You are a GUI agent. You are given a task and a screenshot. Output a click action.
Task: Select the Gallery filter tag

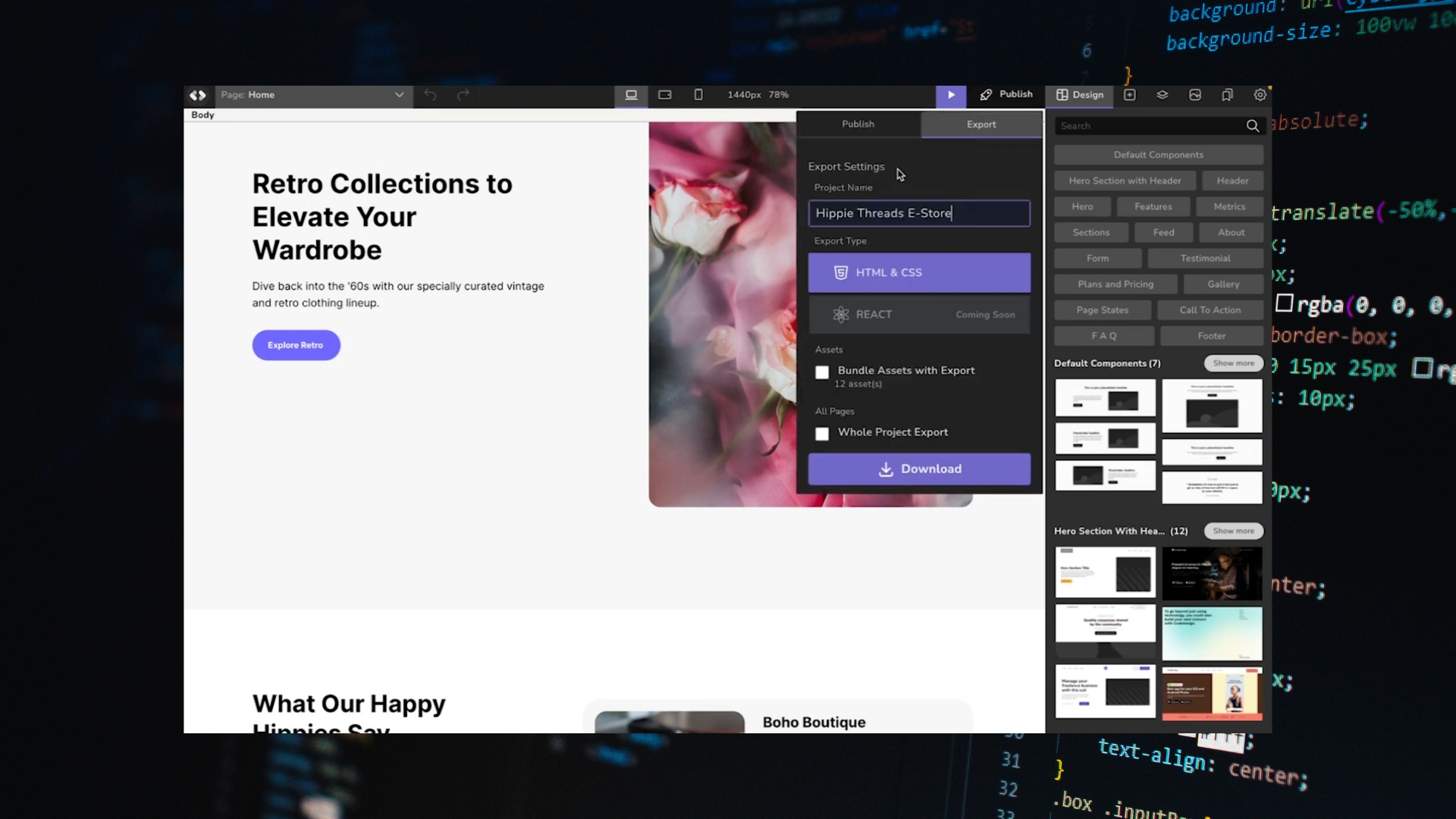coord(1223,284)
